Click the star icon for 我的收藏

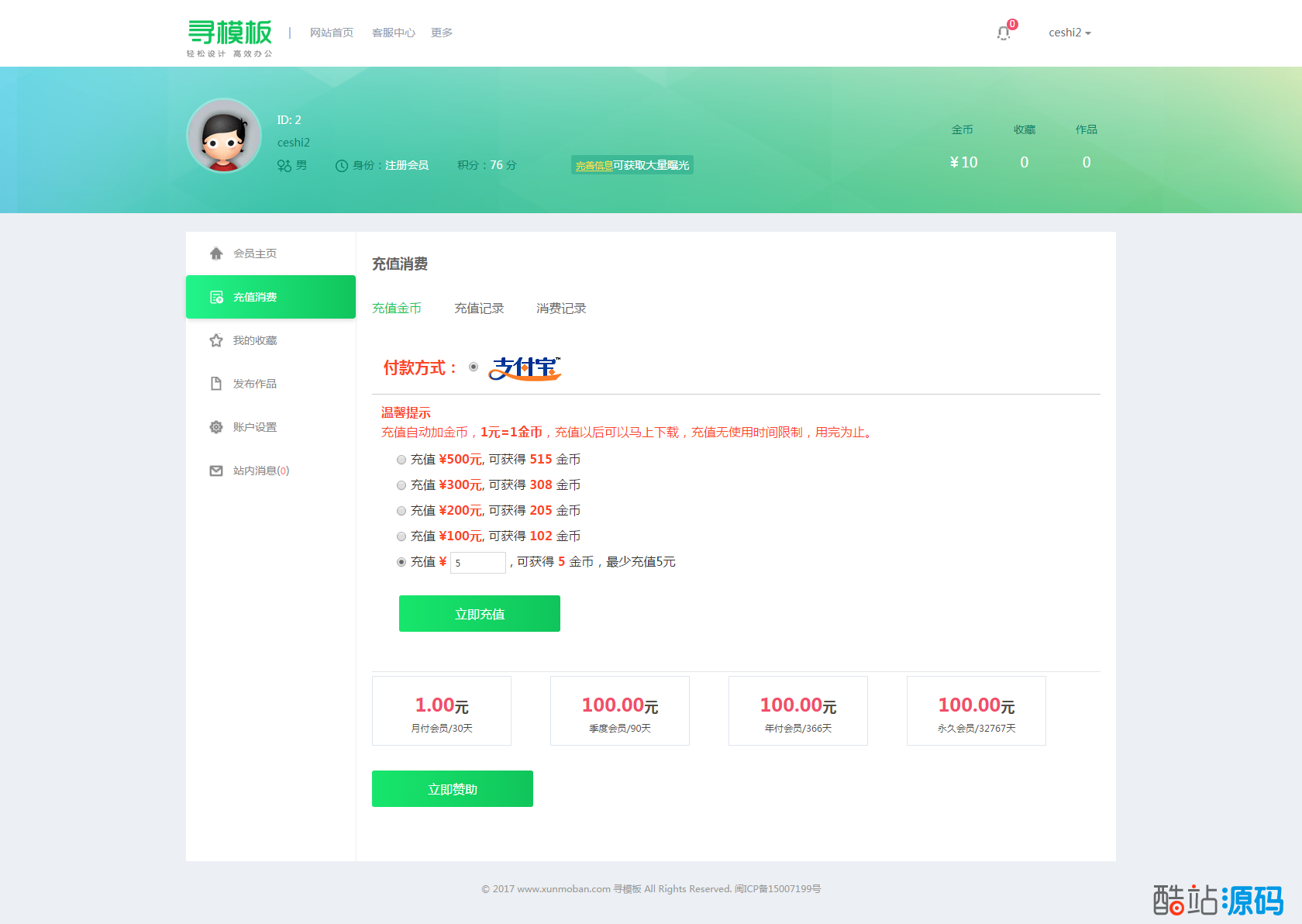click(x=216, y=340)
